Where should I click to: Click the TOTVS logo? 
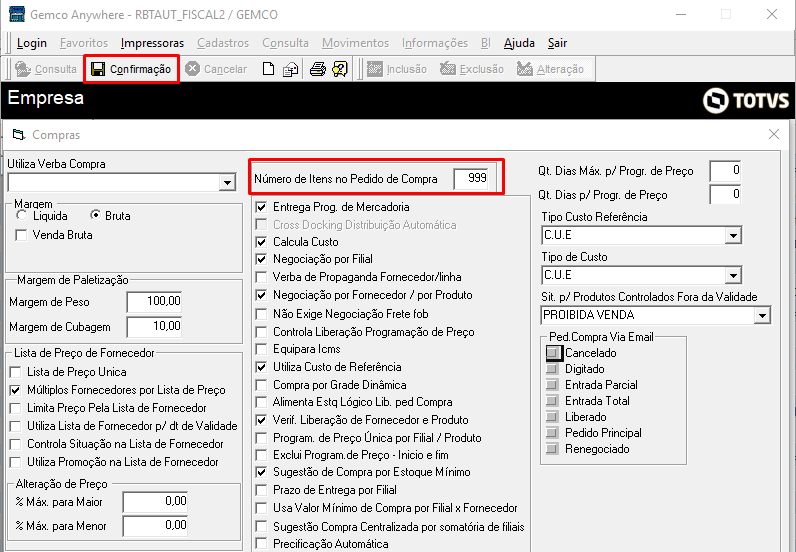pyautogui.click(x=746, y=100)
